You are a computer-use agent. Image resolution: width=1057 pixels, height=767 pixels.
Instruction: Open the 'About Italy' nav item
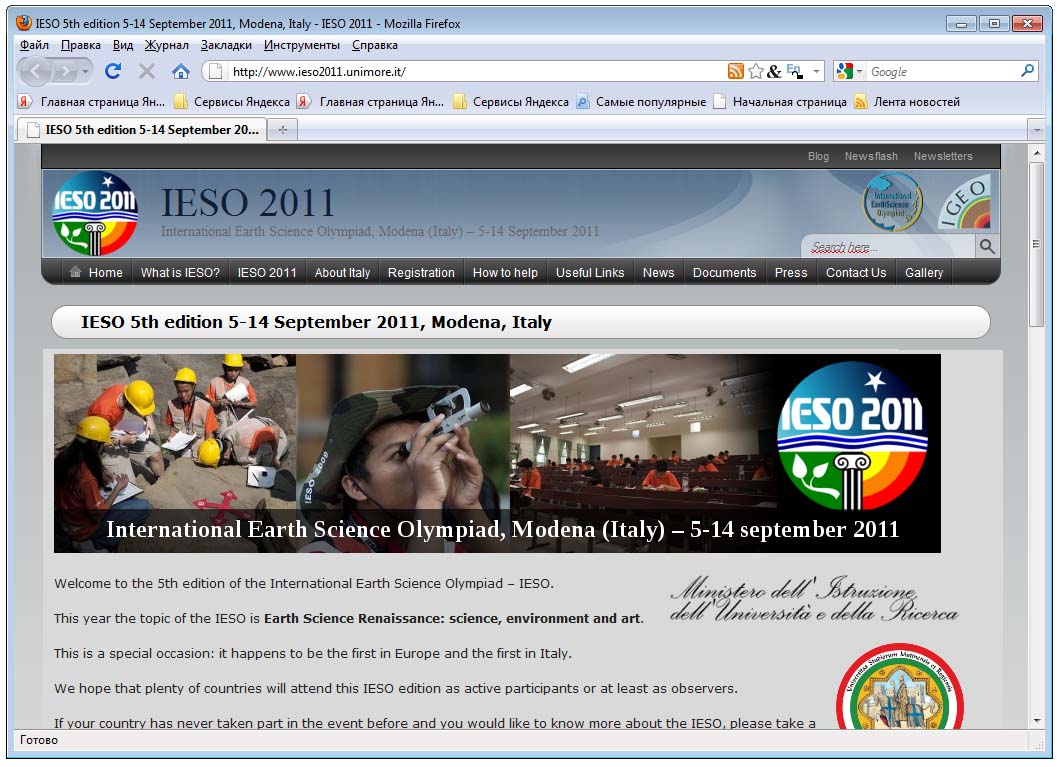click(x=342, y=272)
